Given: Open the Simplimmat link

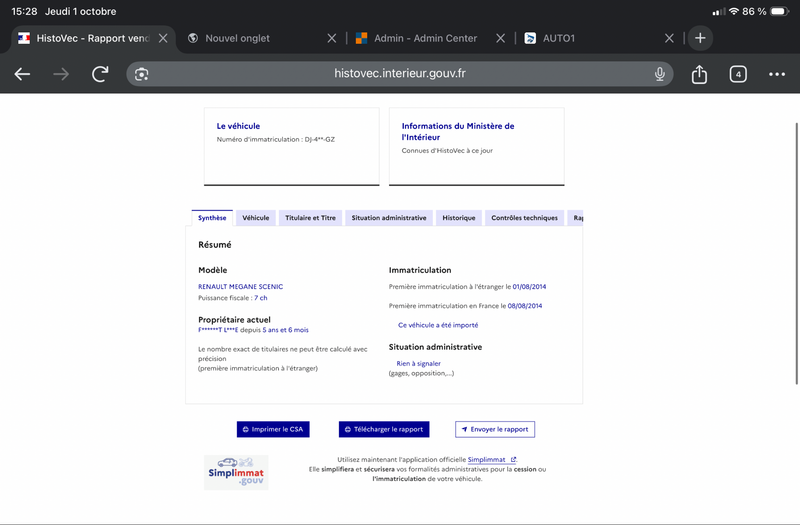Looking at the screenshot, I should (x=492, y=460).
